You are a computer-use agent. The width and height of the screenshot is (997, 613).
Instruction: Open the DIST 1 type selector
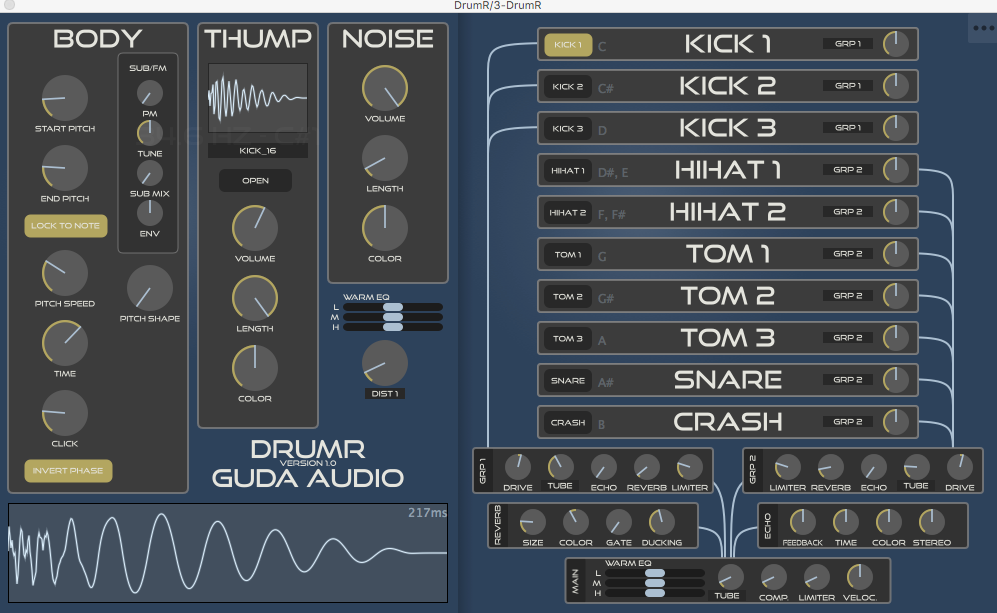tap(385, 394)
